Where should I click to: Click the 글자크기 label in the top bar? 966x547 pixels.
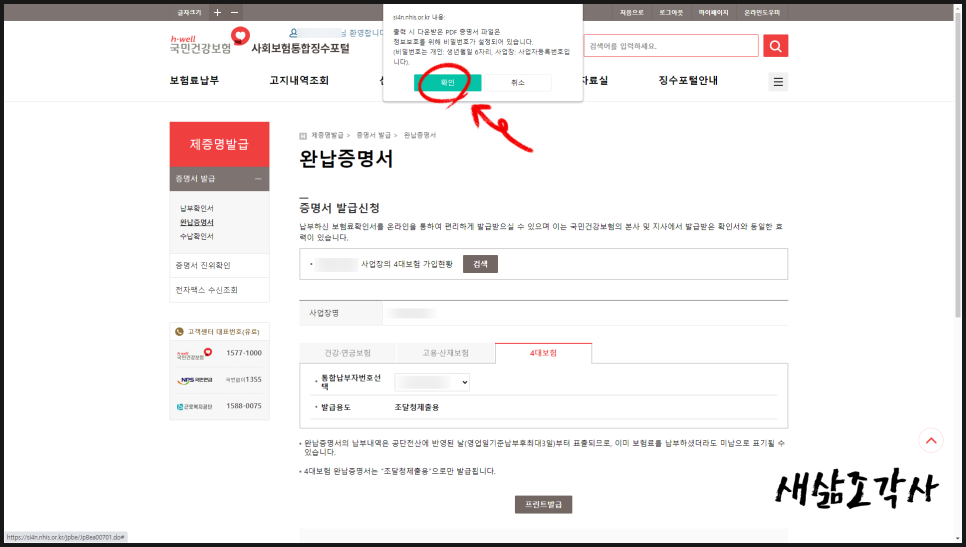pos(189,12)
